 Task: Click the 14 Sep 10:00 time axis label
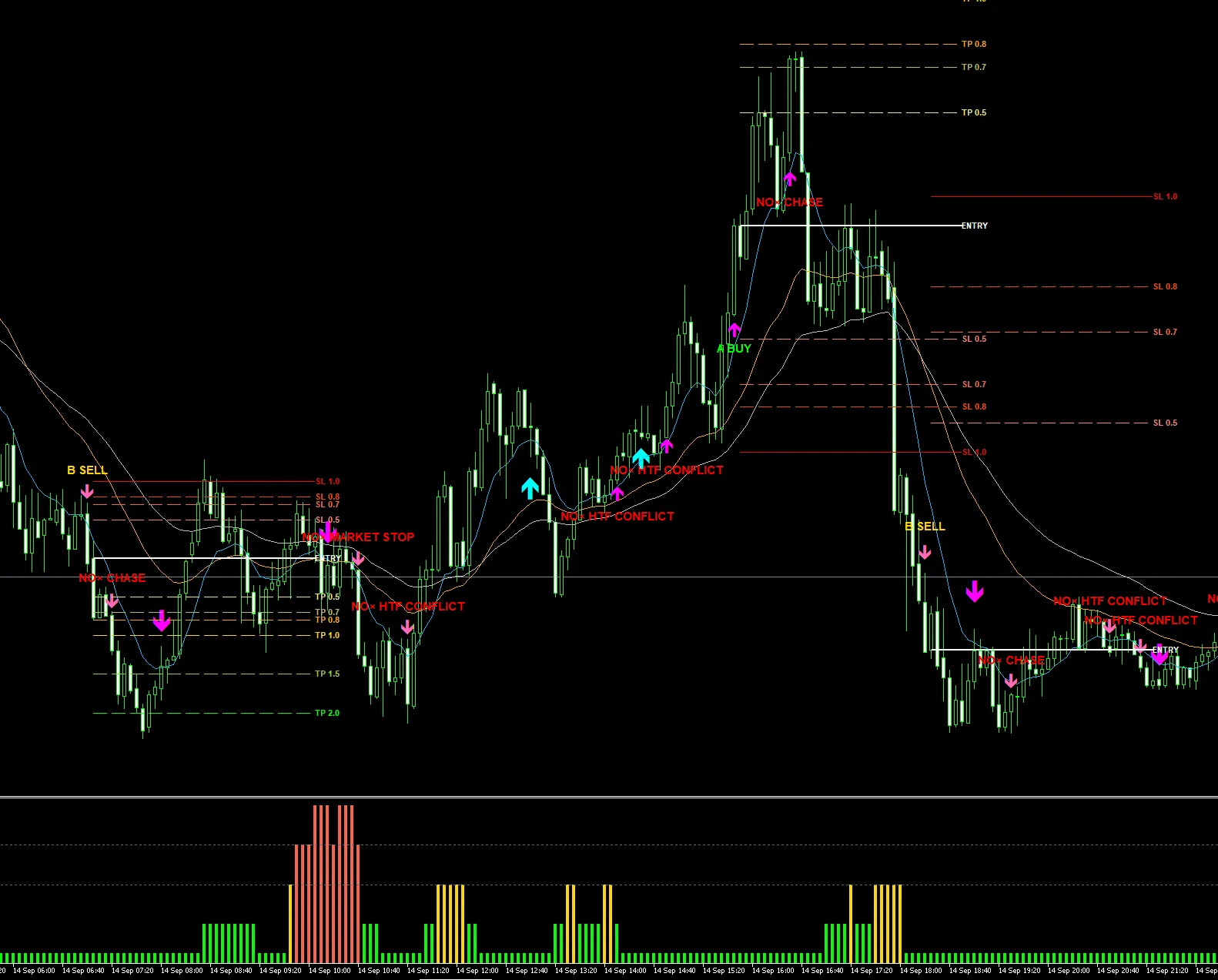[x=330, y=971]
